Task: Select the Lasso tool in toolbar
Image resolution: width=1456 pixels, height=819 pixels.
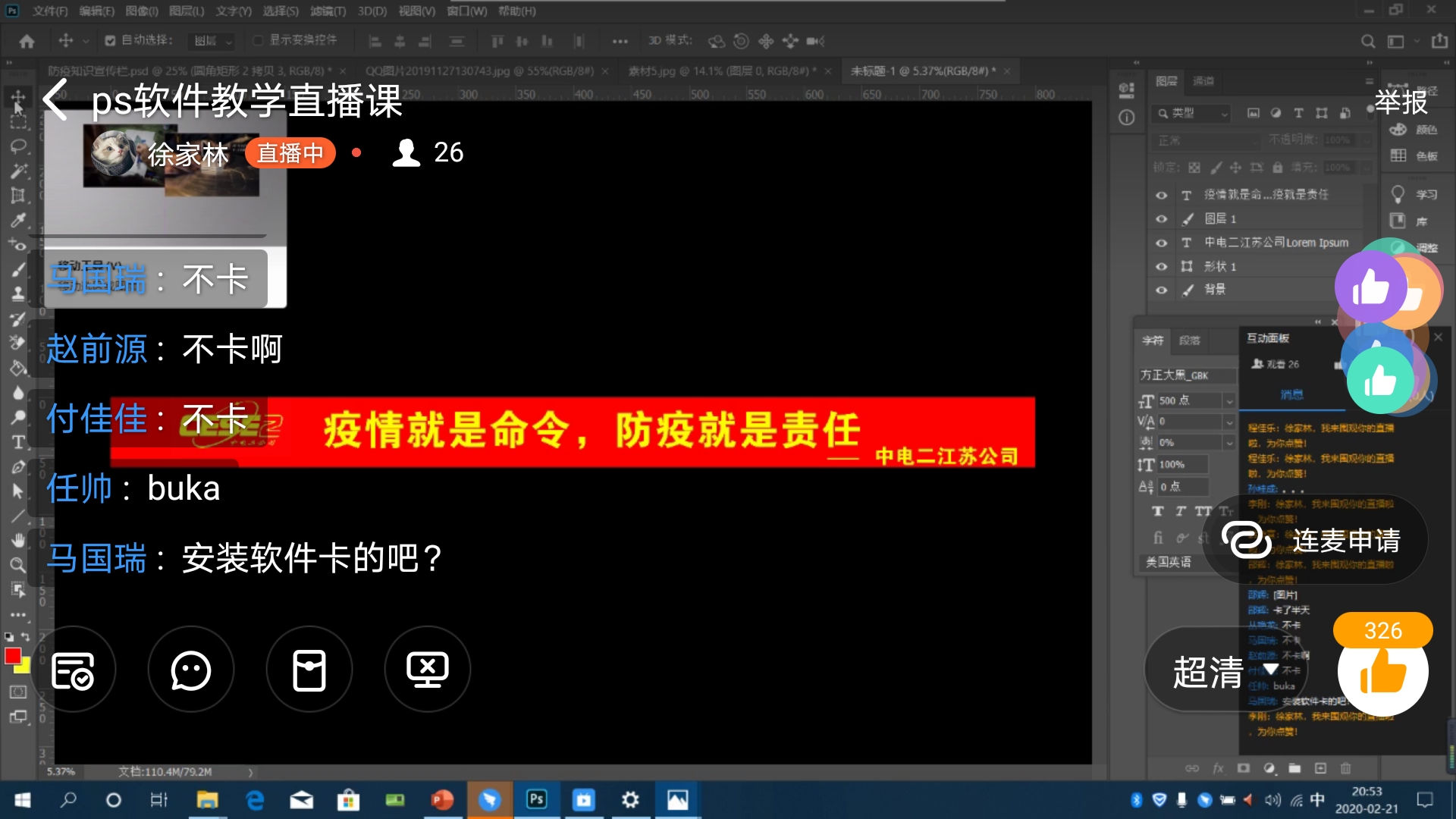Action: pyautogui.click(x=18, y=146)
